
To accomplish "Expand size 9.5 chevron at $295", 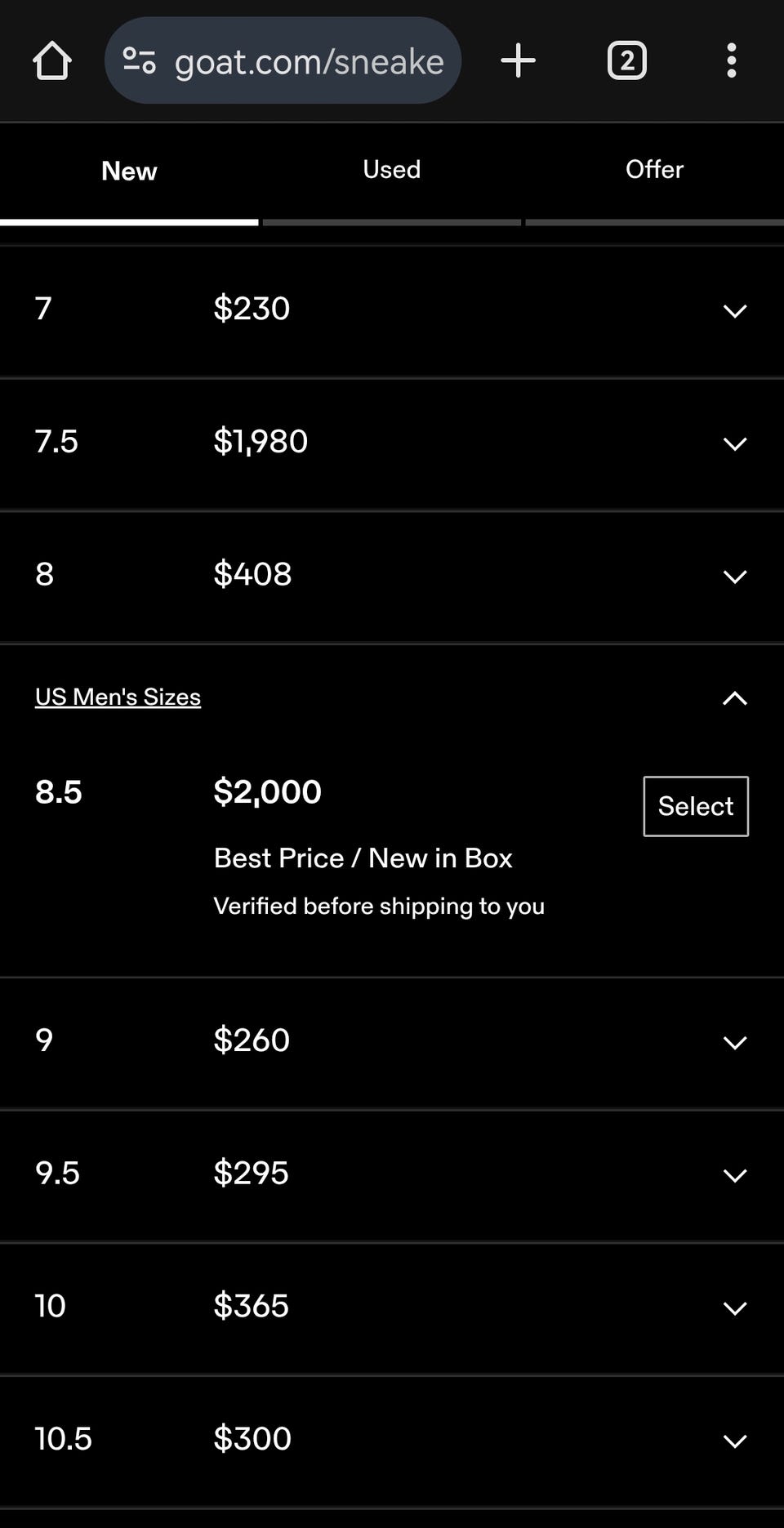I will [x=735, y=1175].
